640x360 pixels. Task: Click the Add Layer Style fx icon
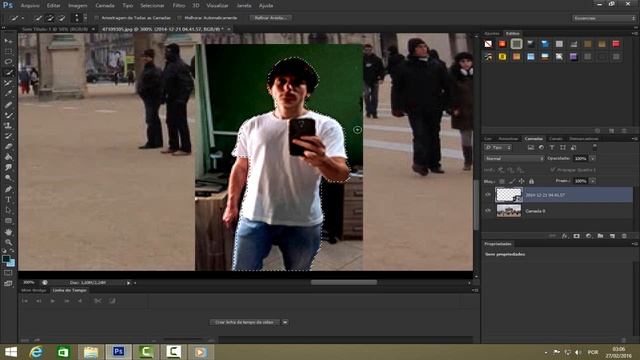tap(564, 236)
